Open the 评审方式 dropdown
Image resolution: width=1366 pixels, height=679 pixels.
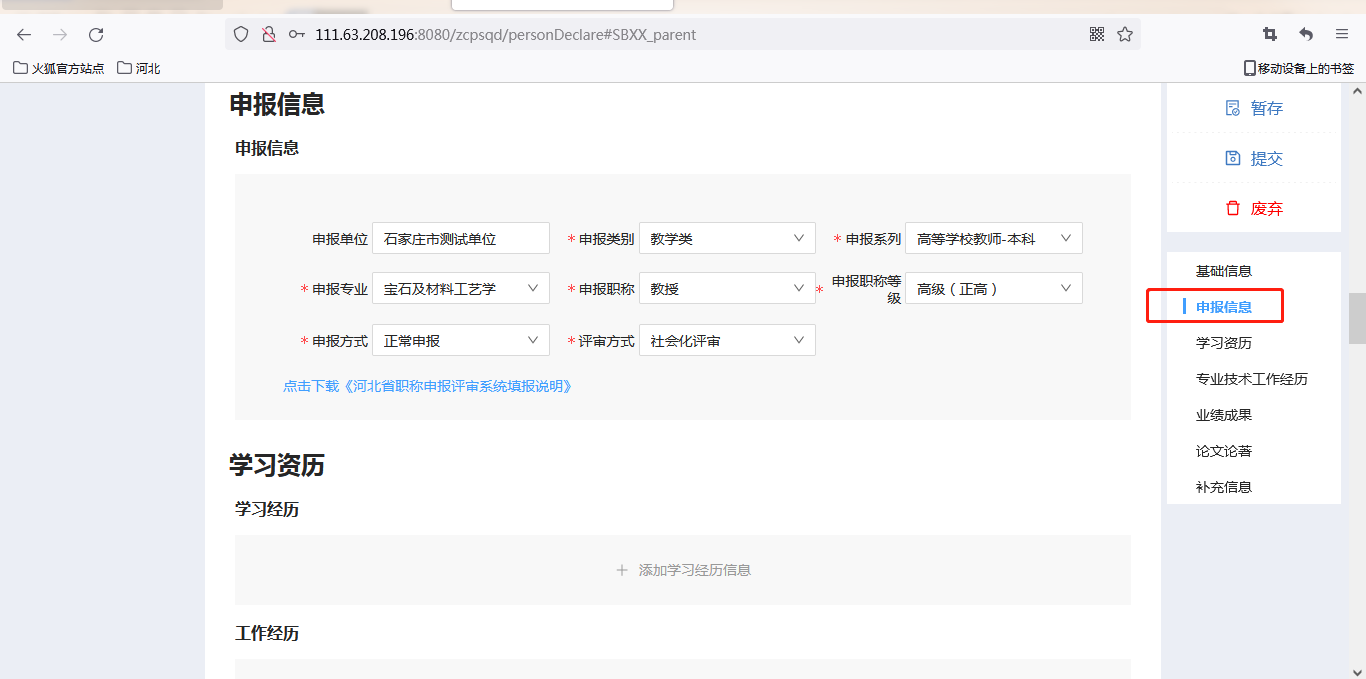click(x=727, y=340)
